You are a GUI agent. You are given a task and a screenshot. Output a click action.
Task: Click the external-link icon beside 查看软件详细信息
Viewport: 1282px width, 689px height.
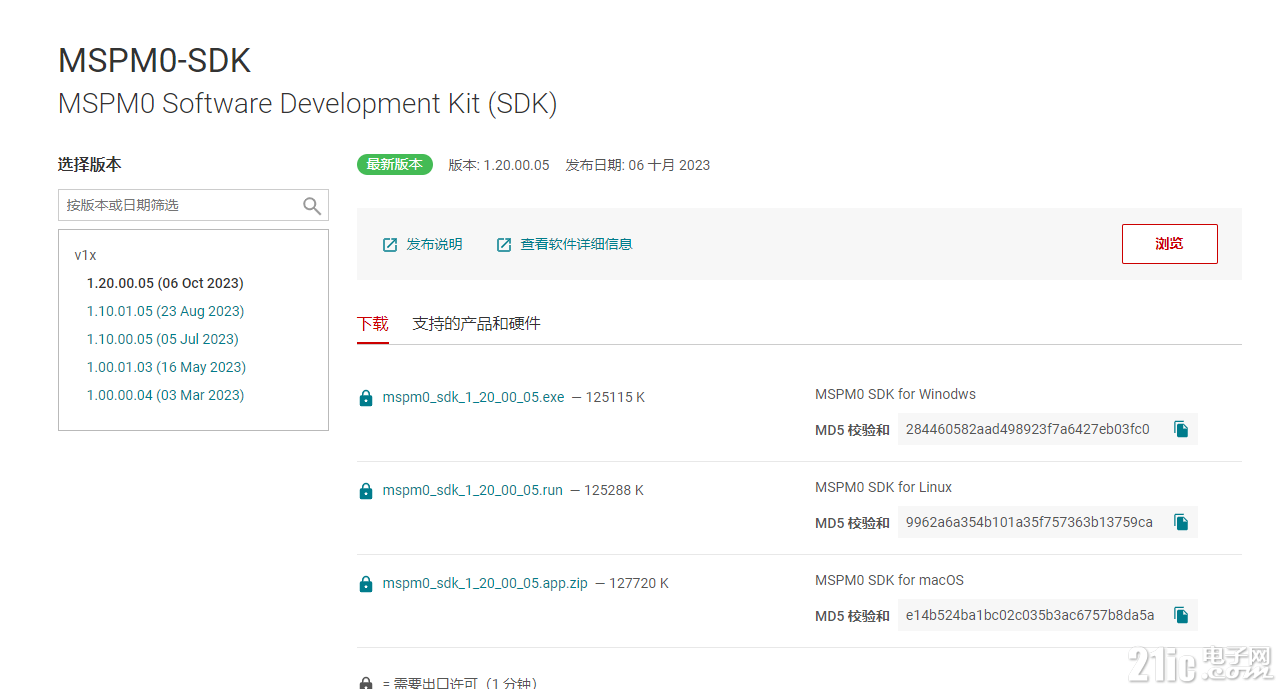click(504, 245)
